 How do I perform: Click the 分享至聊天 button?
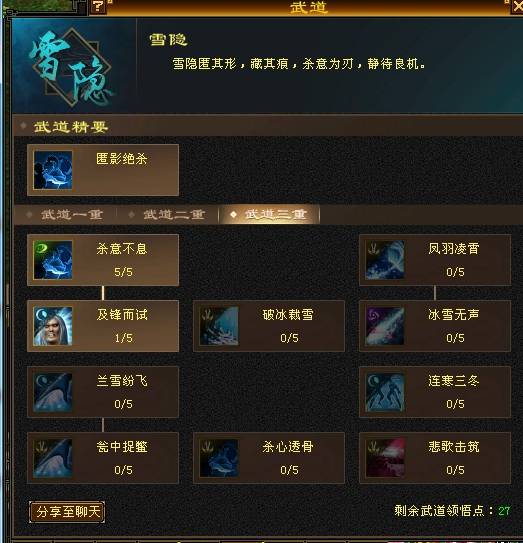pyautogui.click(x=67, y=511)
